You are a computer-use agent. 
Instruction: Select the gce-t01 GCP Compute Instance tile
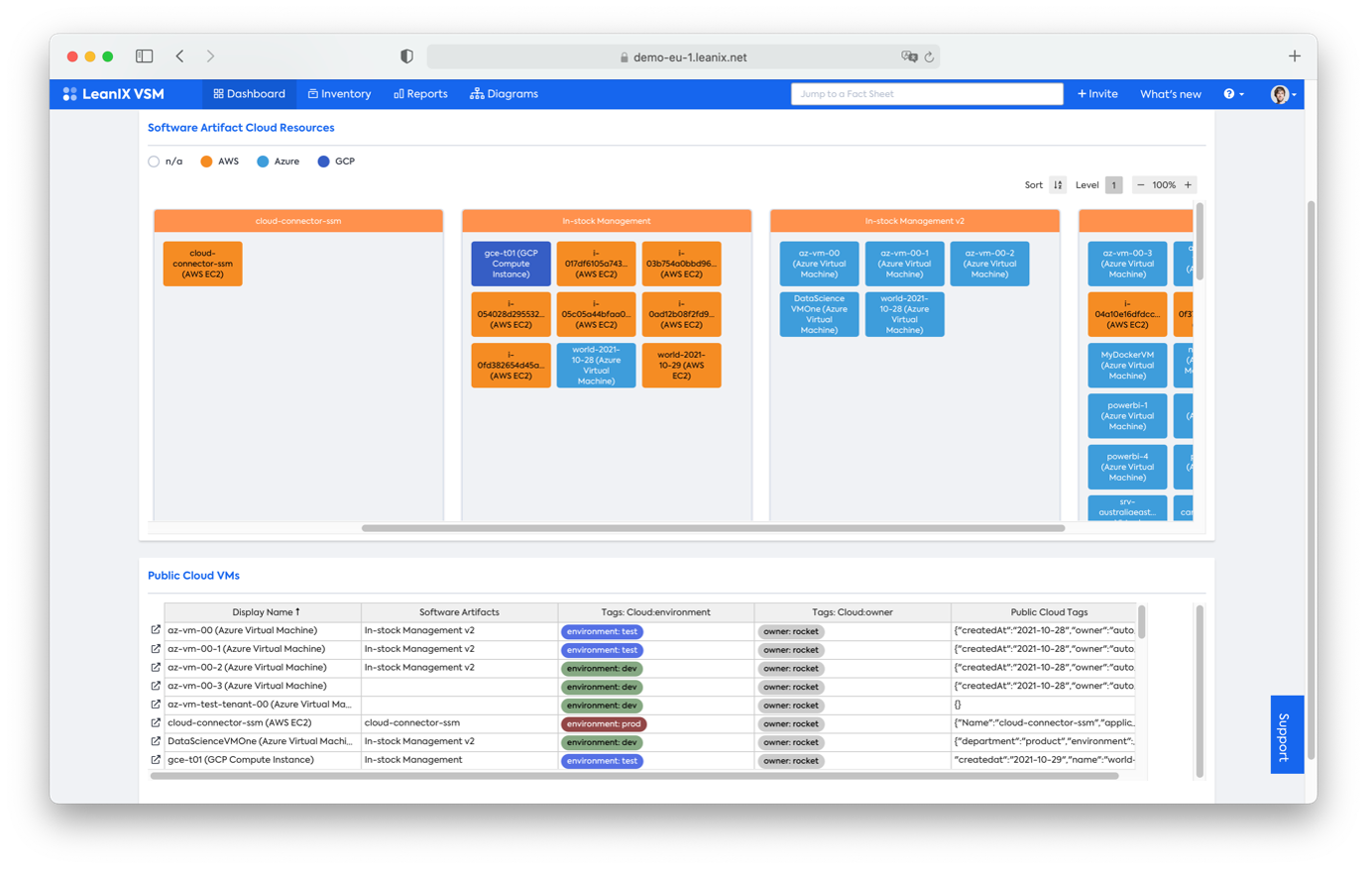(511, 264)
